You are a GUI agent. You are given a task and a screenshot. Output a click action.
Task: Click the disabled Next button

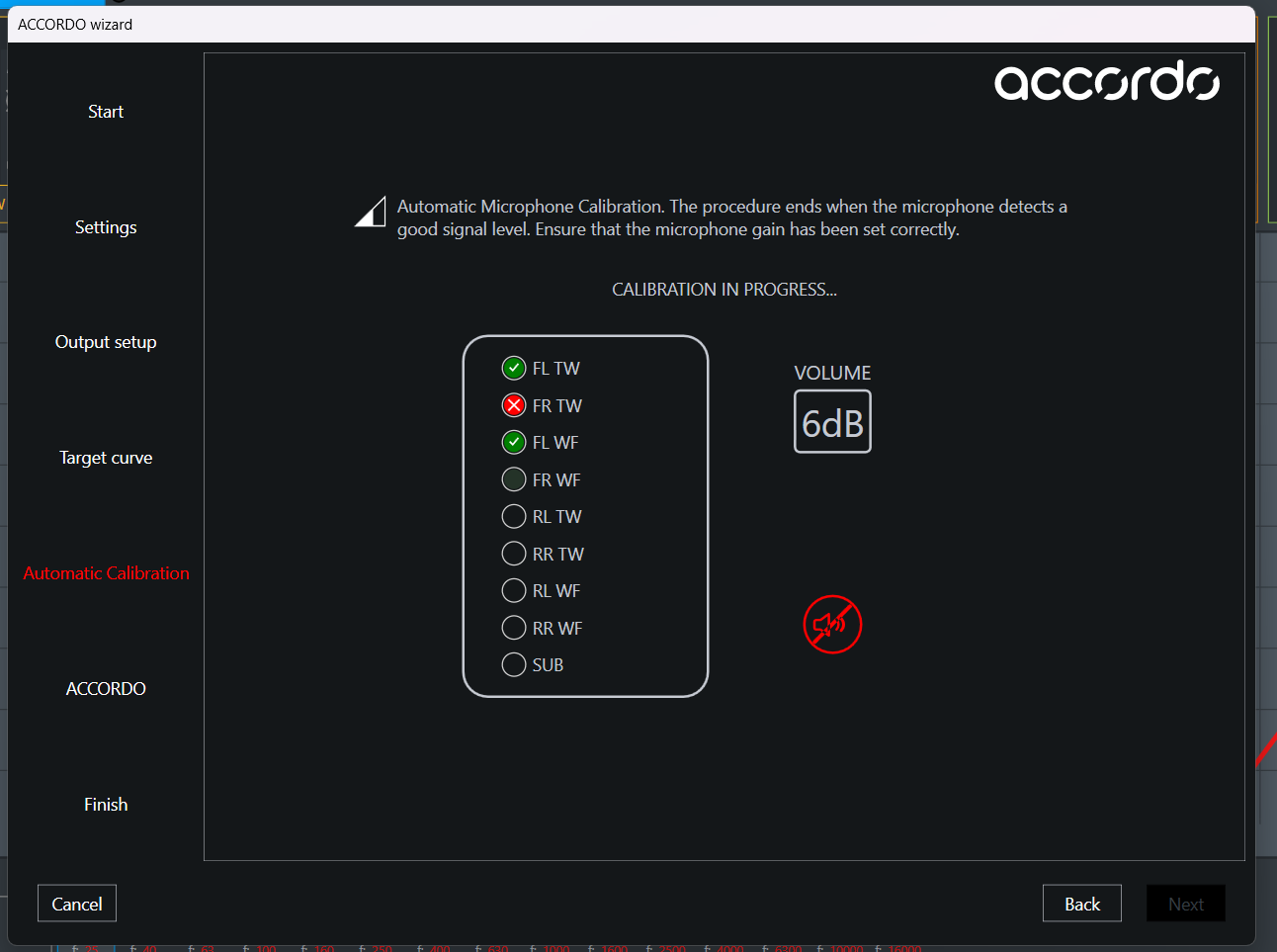1185,903
